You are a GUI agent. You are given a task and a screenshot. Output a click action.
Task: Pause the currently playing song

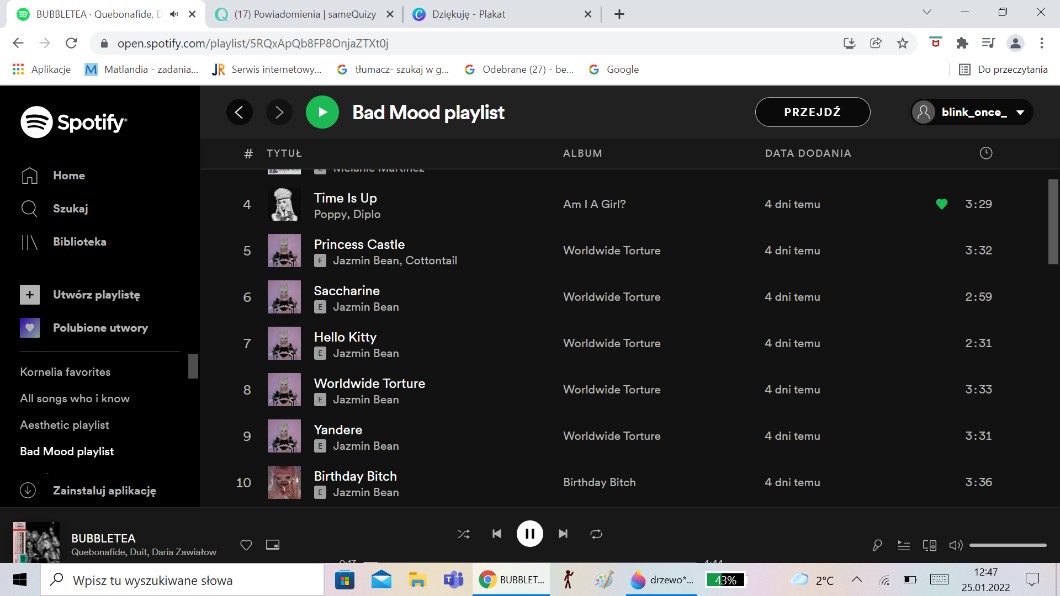coord(529,534)
